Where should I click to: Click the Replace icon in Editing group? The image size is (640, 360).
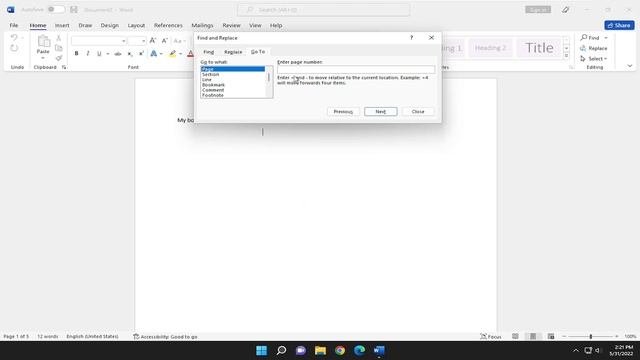pos(583,48)
